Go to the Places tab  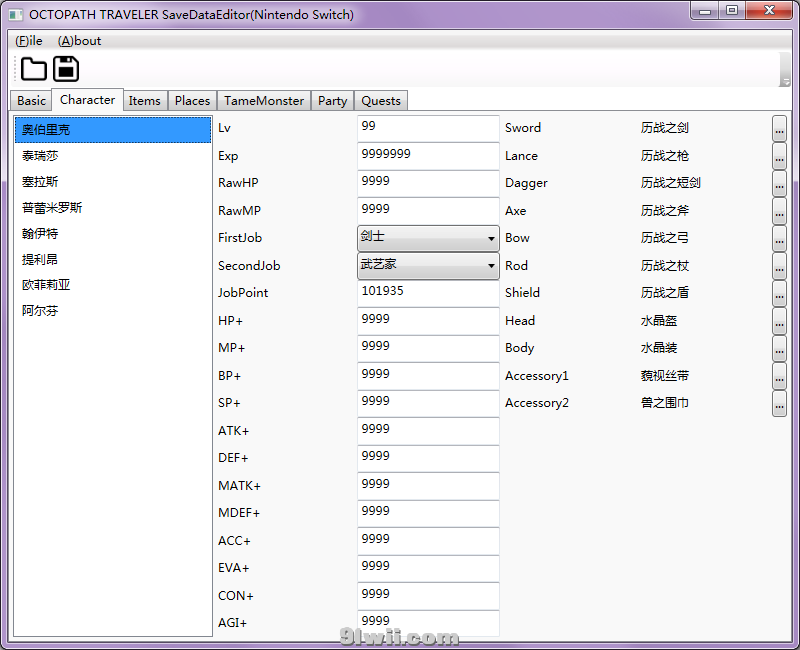point(192,101)
